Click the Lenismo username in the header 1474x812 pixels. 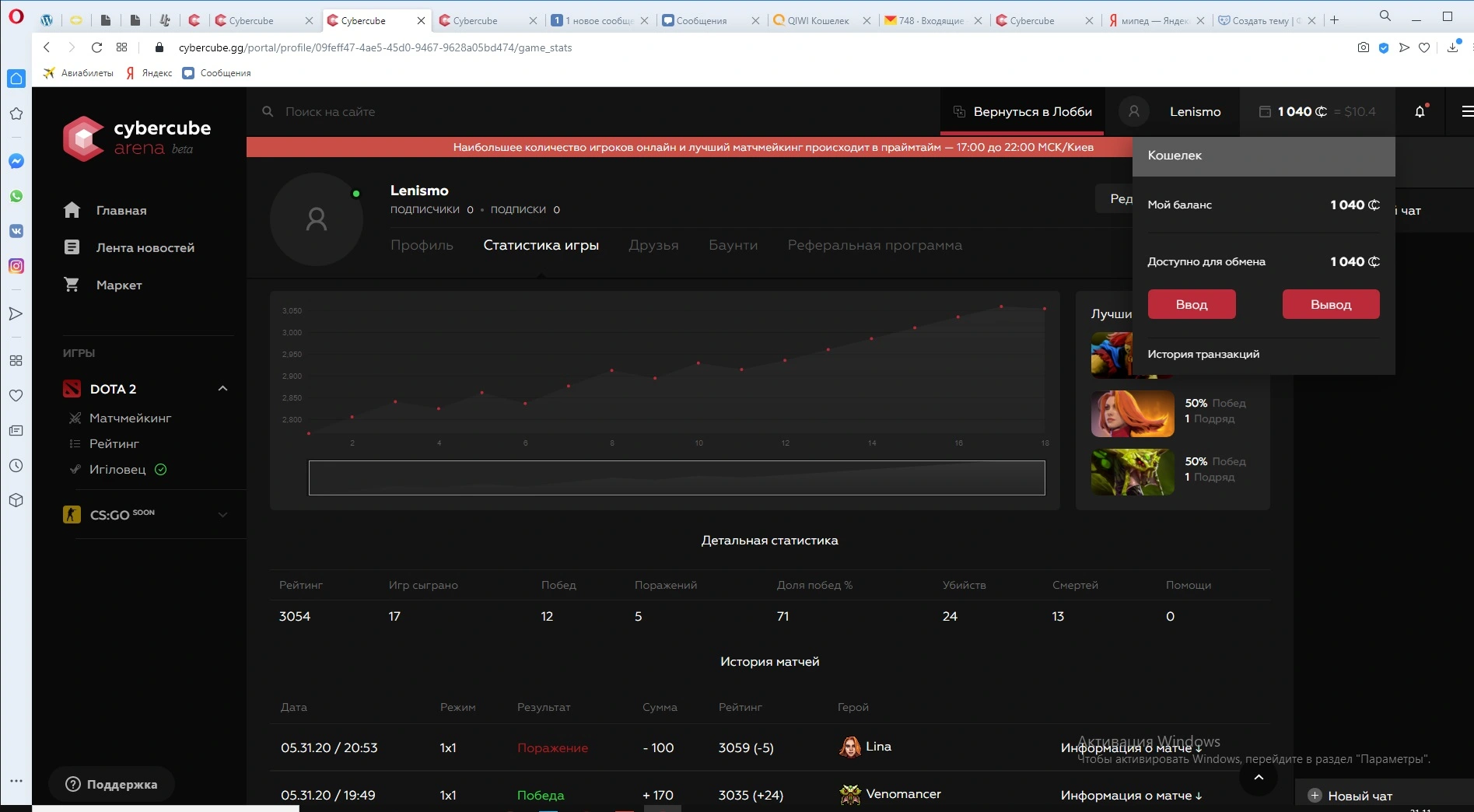1196,111
